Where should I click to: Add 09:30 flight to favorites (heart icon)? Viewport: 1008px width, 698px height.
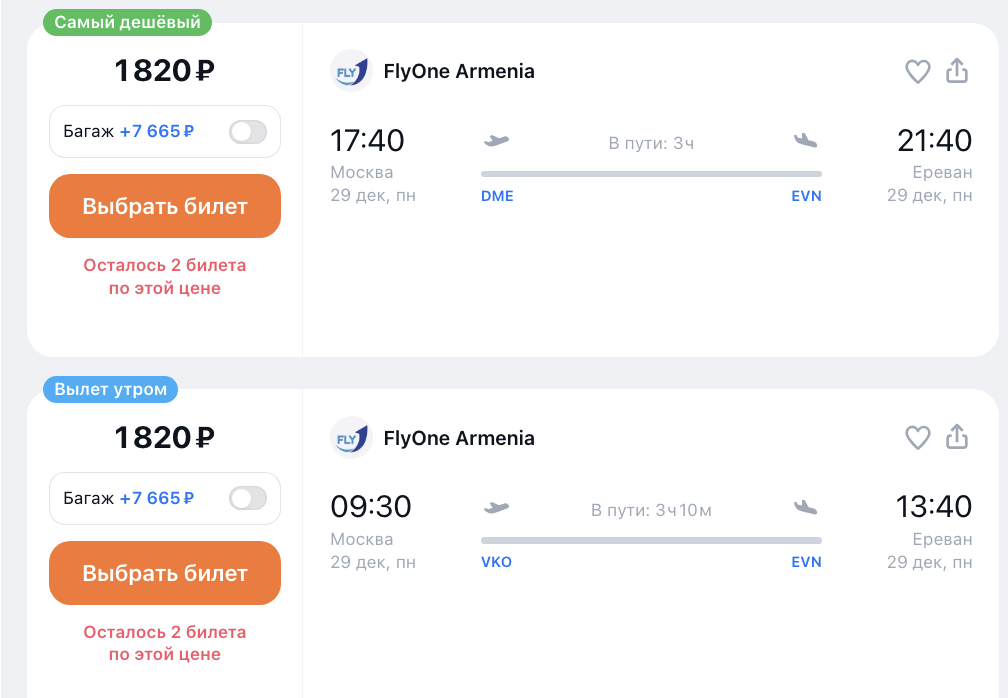917,438
